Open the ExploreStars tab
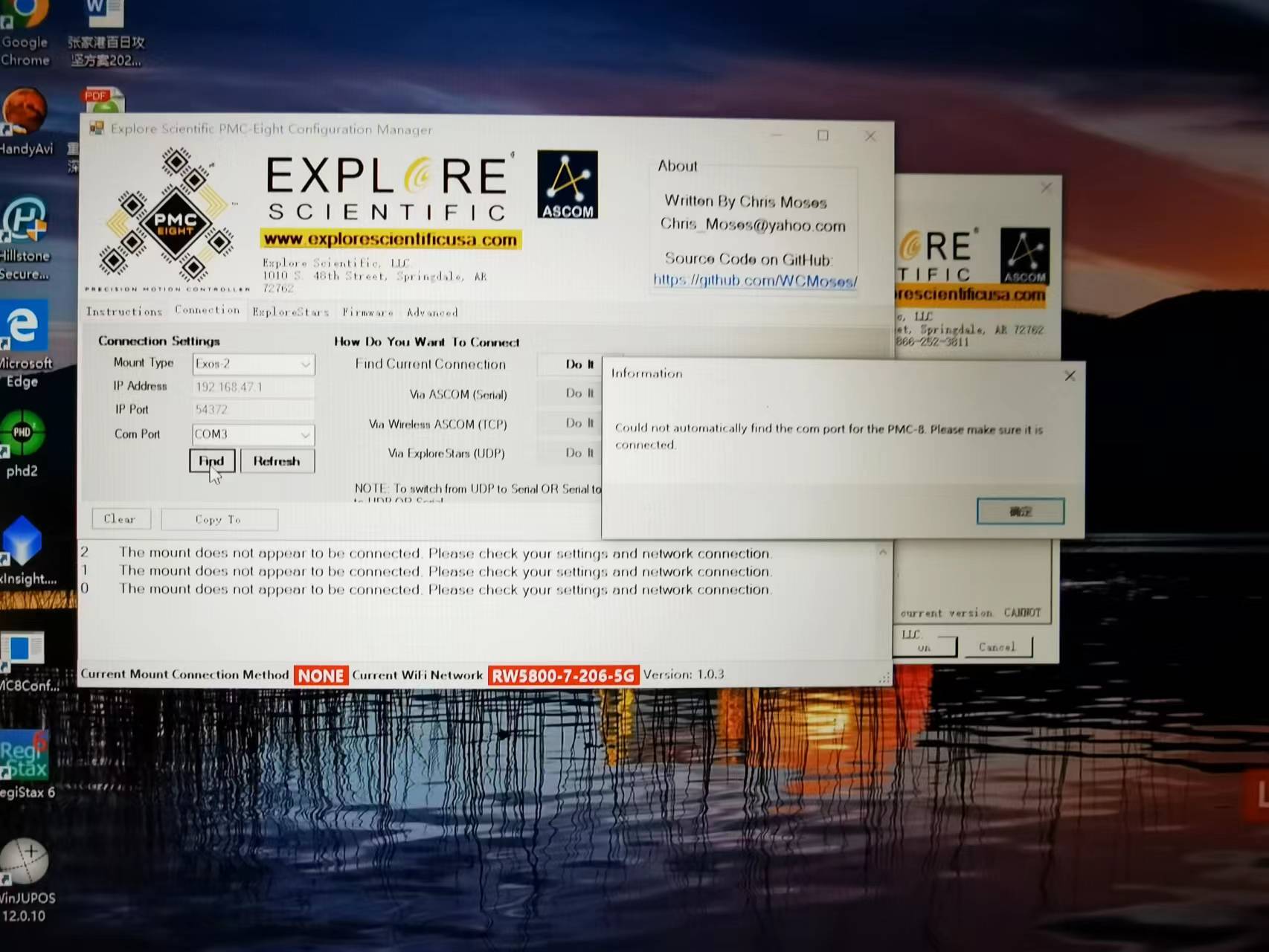Screen dimensions: 1269x952 (x=291, y=312)
